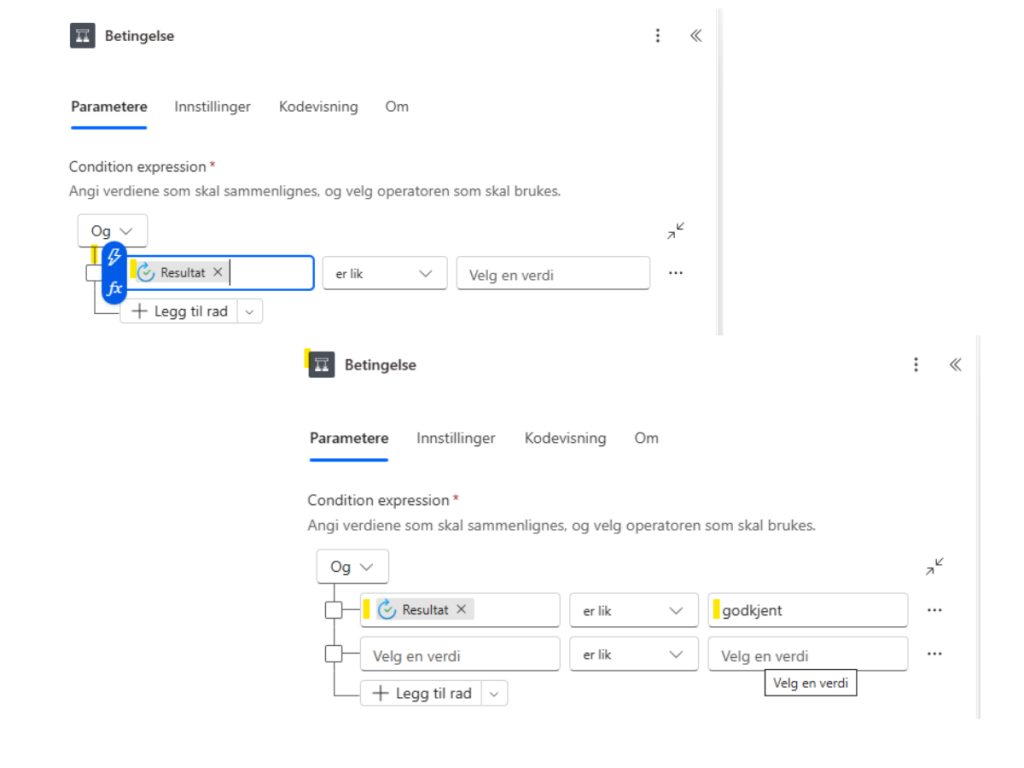
Task: Click the lightning dynamic content icon
Action: (x=114, y=256)
